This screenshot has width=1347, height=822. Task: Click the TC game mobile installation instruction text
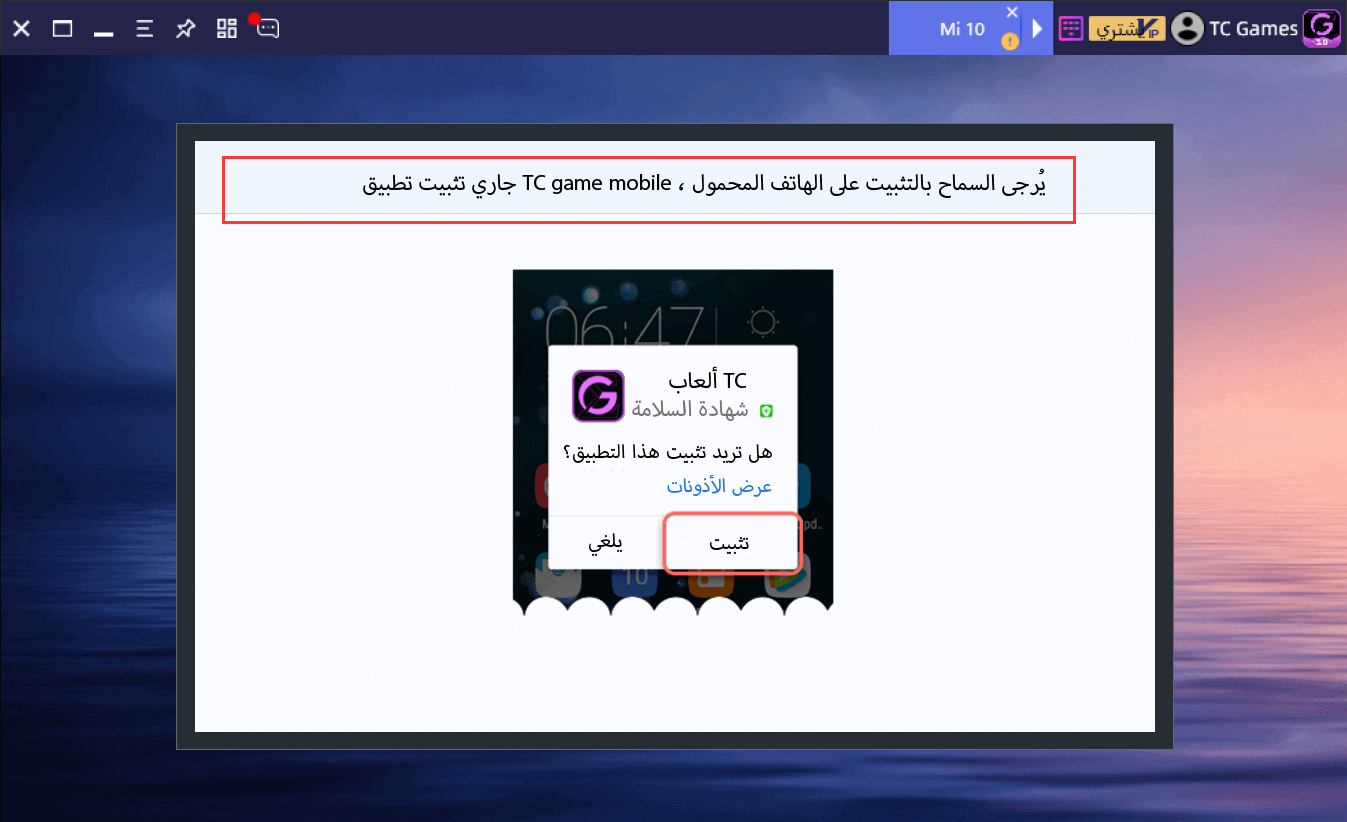704,186
